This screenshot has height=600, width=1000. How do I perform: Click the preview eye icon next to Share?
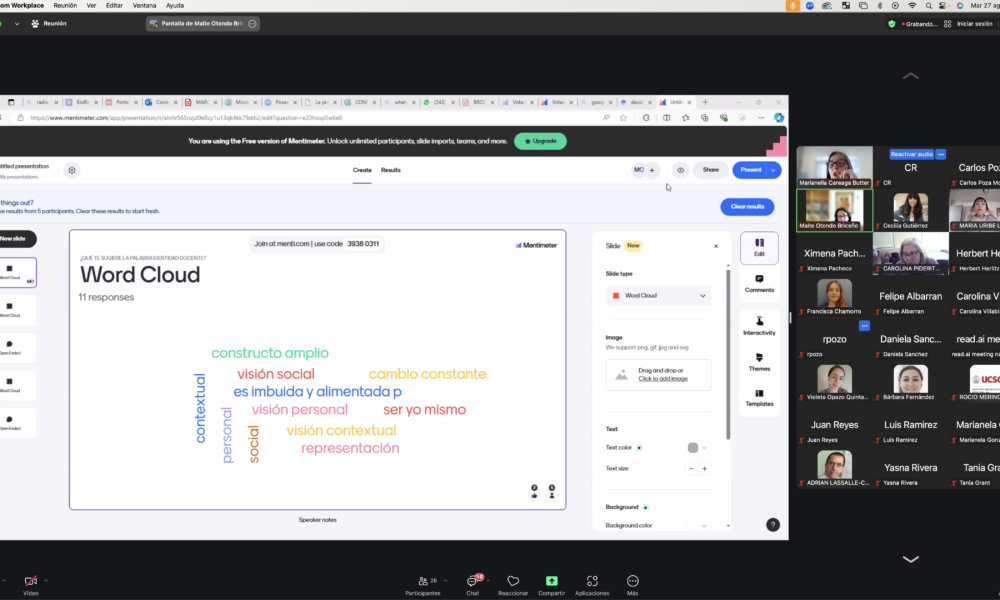[680, 170]
